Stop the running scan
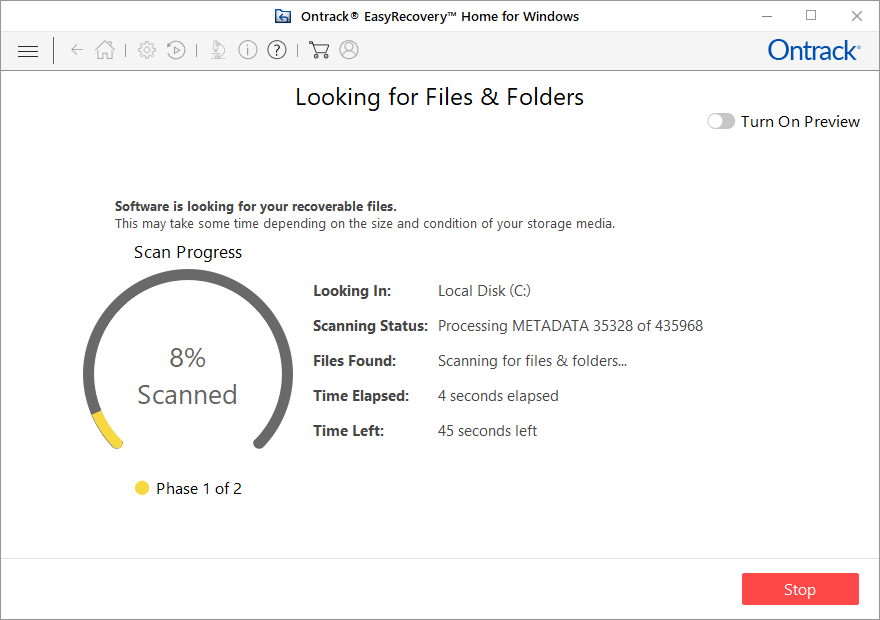Image resolution: width=880 pixels, height=620 pixels. [800, 589]
